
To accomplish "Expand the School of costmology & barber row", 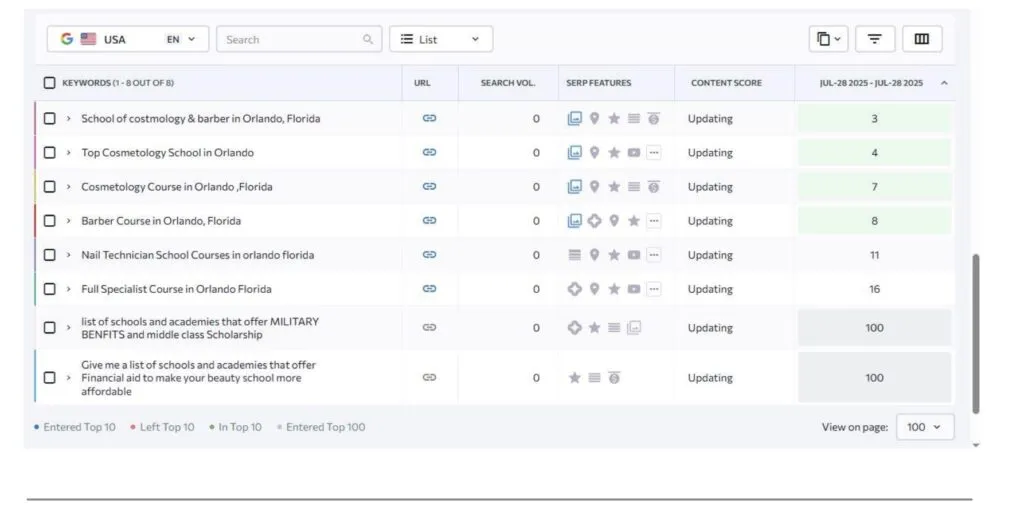I will tap(68, 118).
